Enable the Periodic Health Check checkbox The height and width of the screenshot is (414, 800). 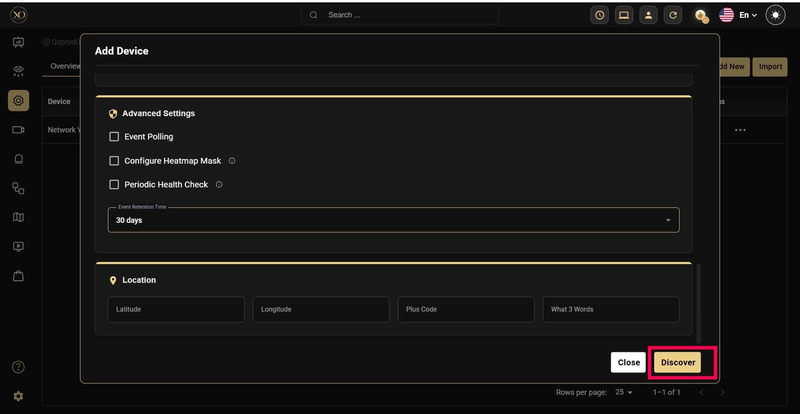click(114, 184)
